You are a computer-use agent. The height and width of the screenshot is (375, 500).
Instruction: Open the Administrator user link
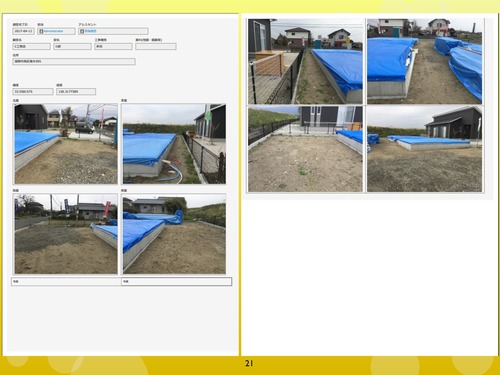point(53,31)
